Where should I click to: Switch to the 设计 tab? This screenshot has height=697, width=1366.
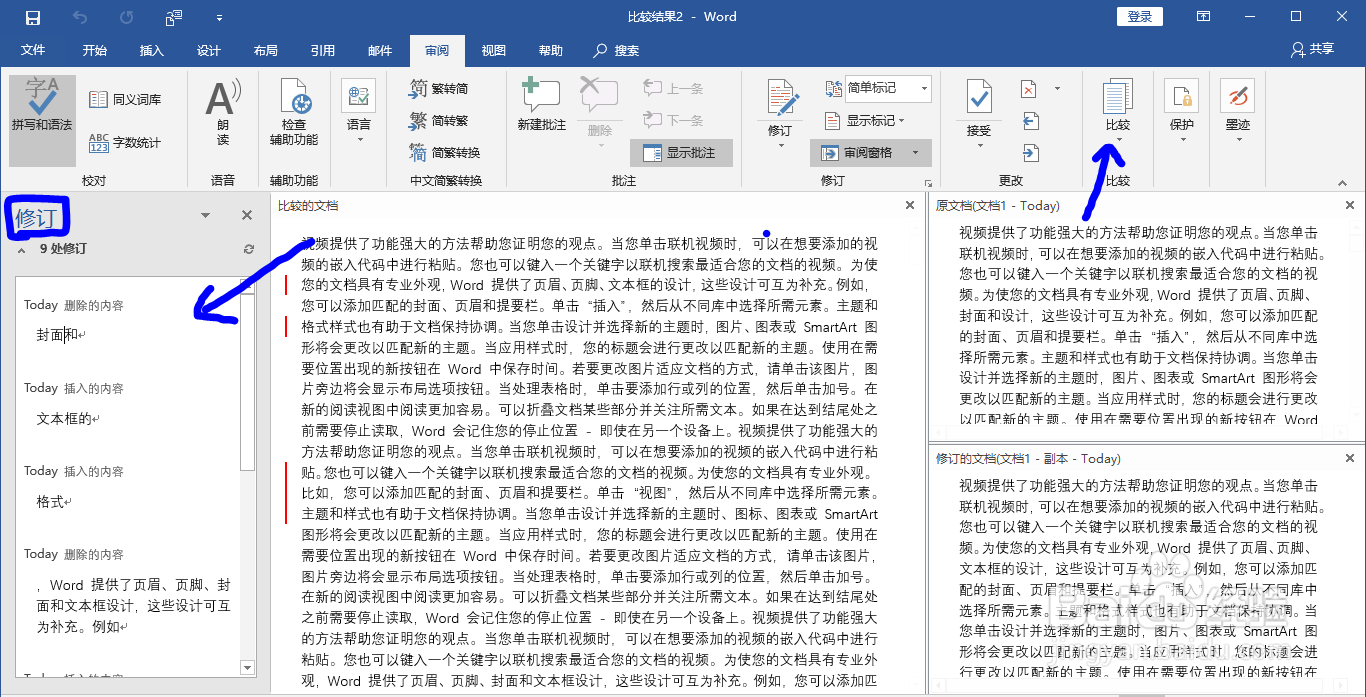pyautogui.click(x=209, y=50)
